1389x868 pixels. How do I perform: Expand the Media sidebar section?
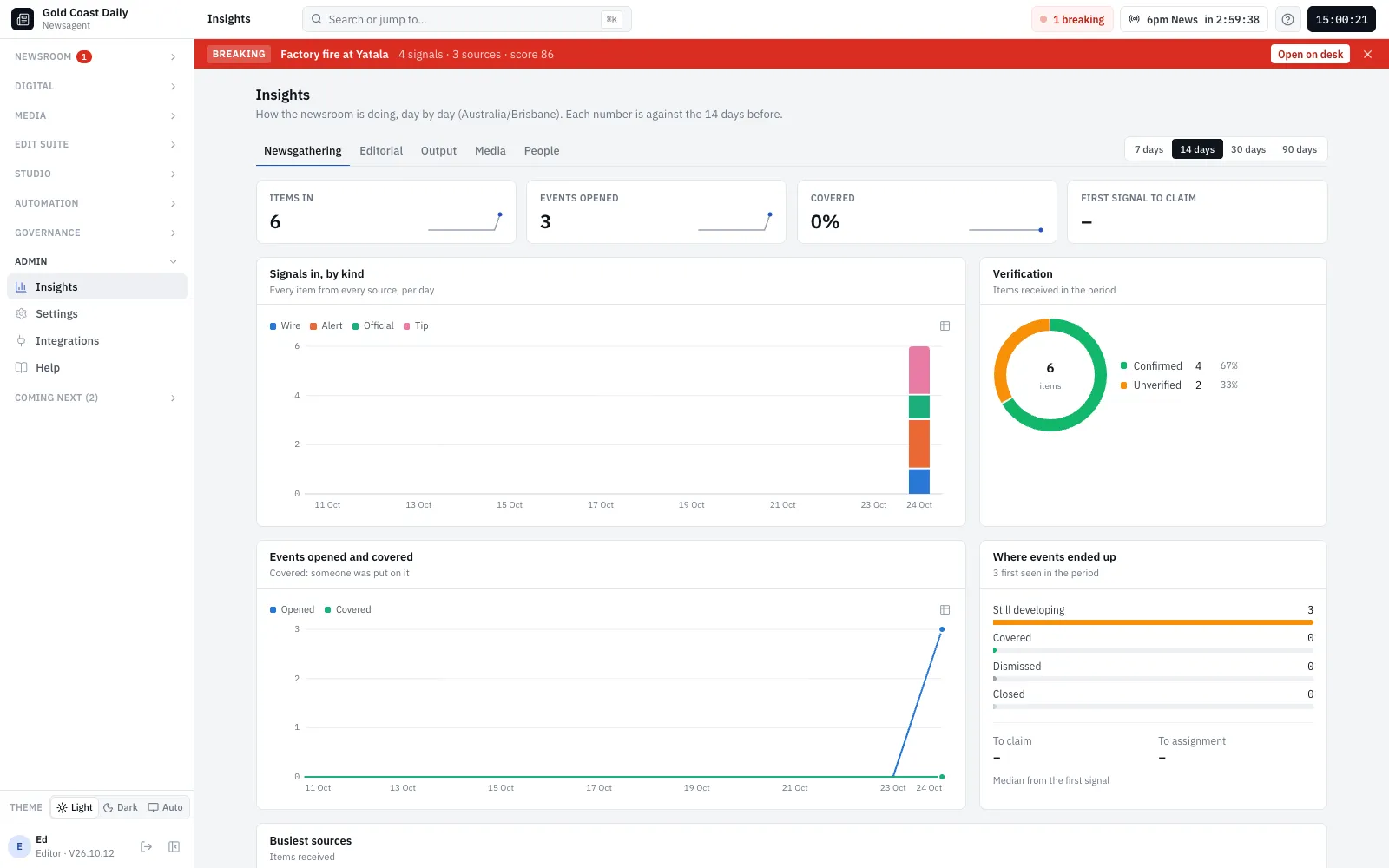(x=96, y=115)
